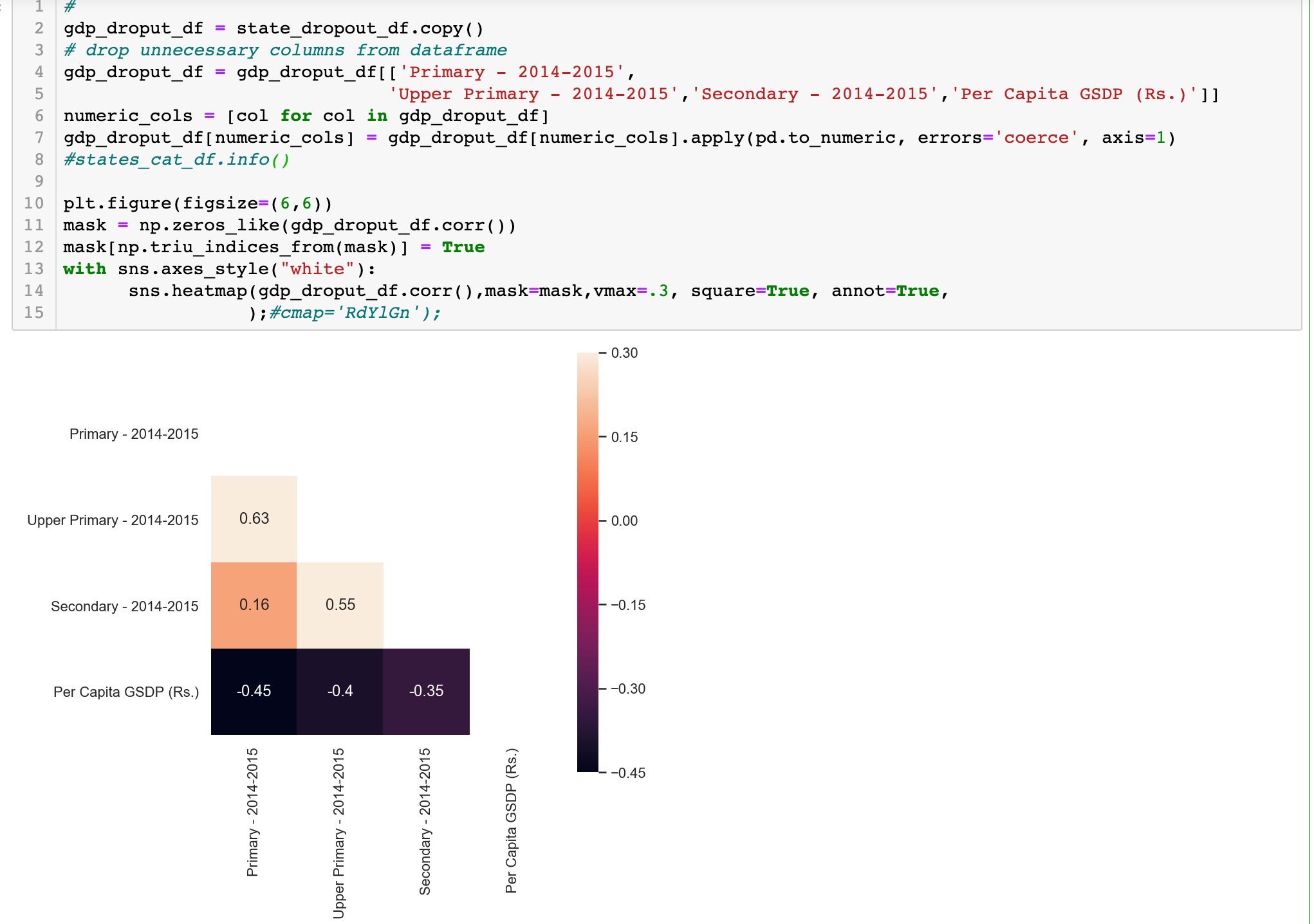Click the heatmap cell showing 0.55
Screen dimensions: 1314x924
click(x=340, y=605)
